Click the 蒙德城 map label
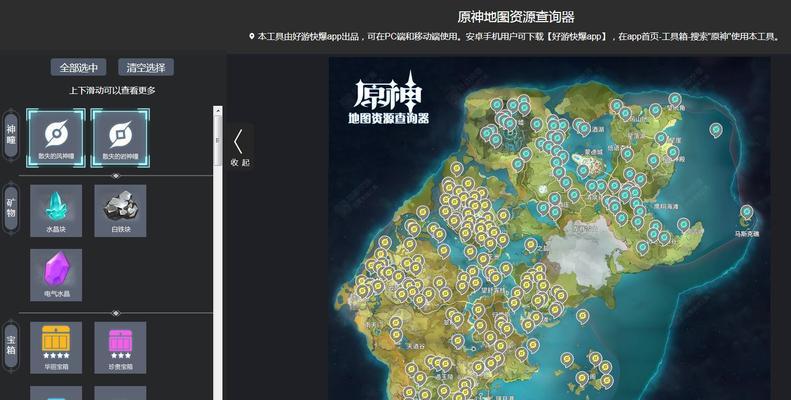The image size is (791, 400). (593, 152)
